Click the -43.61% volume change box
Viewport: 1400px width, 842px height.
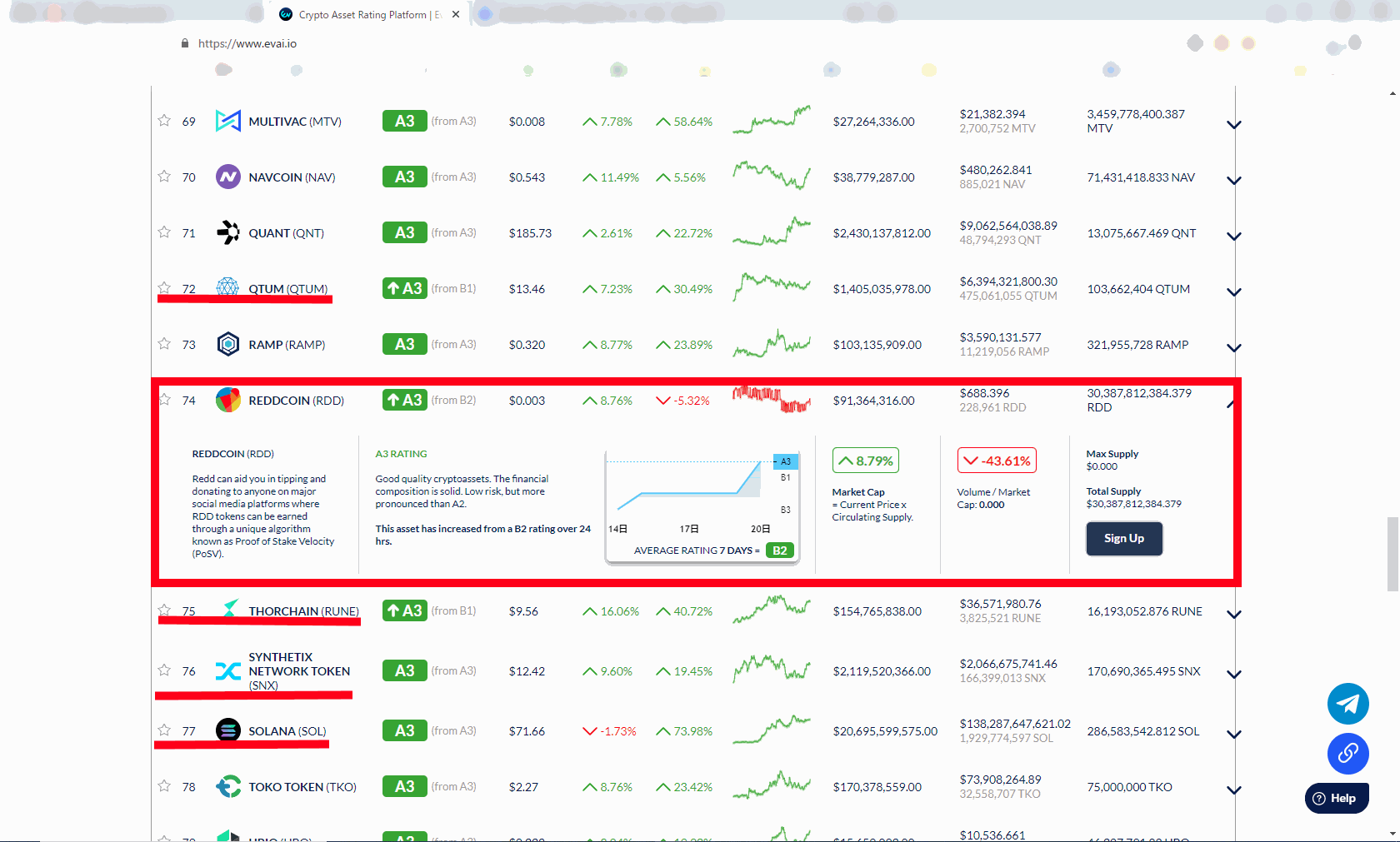click(997, 461)
